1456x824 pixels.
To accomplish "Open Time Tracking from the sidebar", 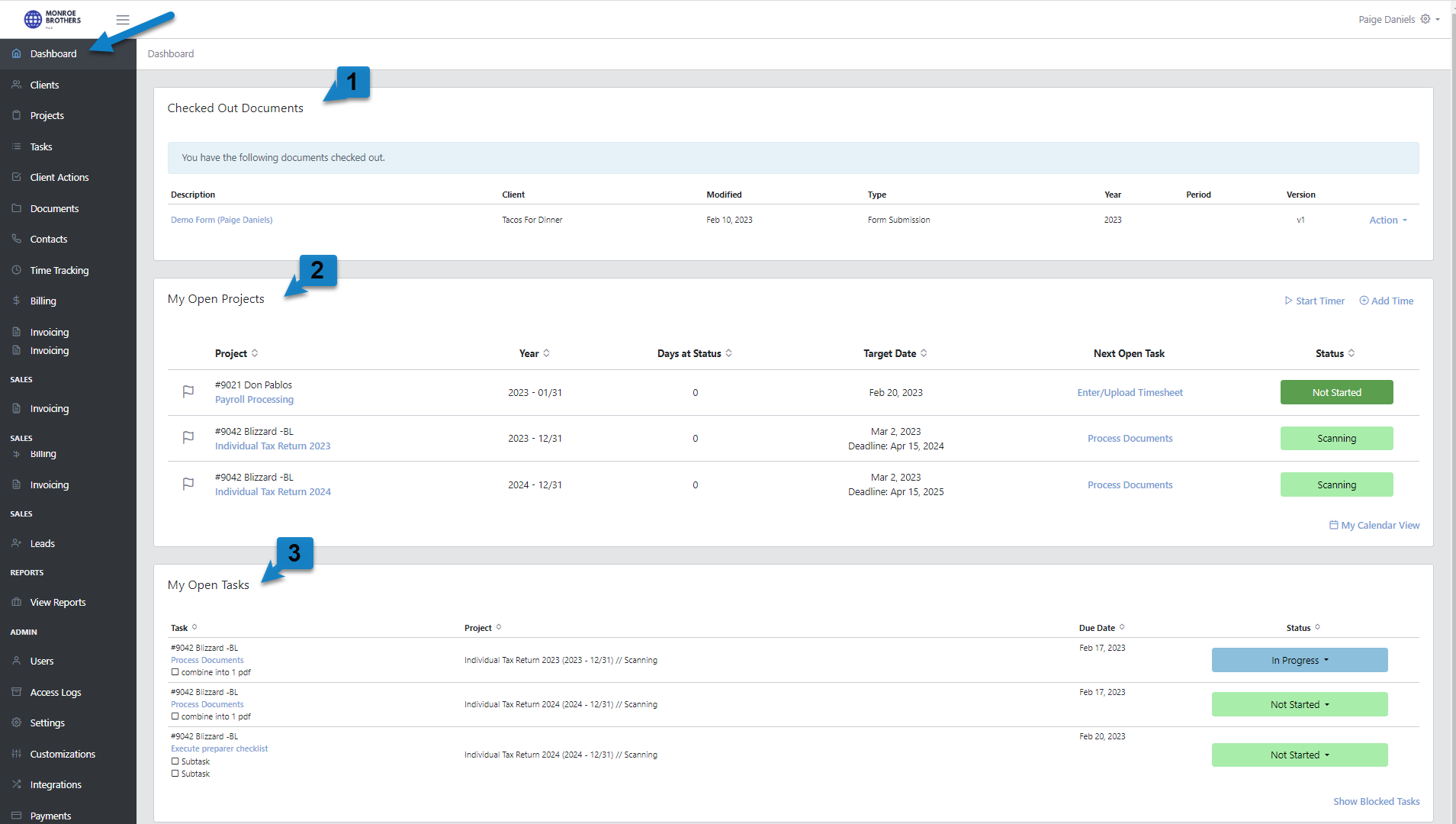I will point(59,270).
